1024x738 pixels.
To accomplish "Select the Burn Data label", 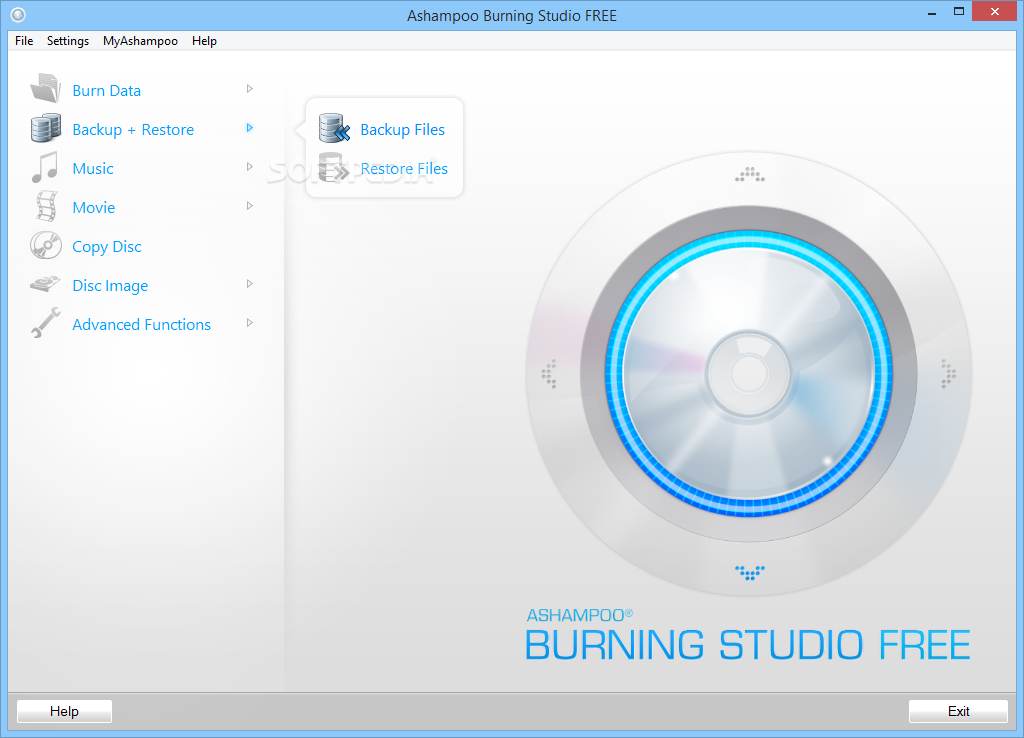I will [106, 91].
